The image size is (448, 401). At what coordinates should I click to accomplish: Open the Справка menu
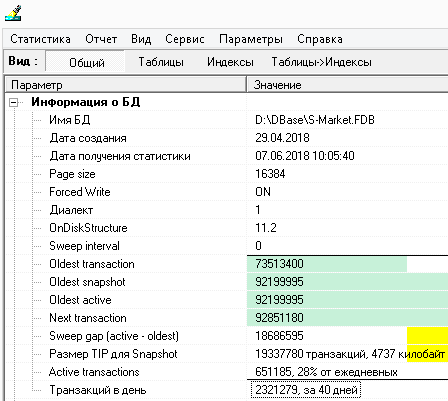(320, 39)
